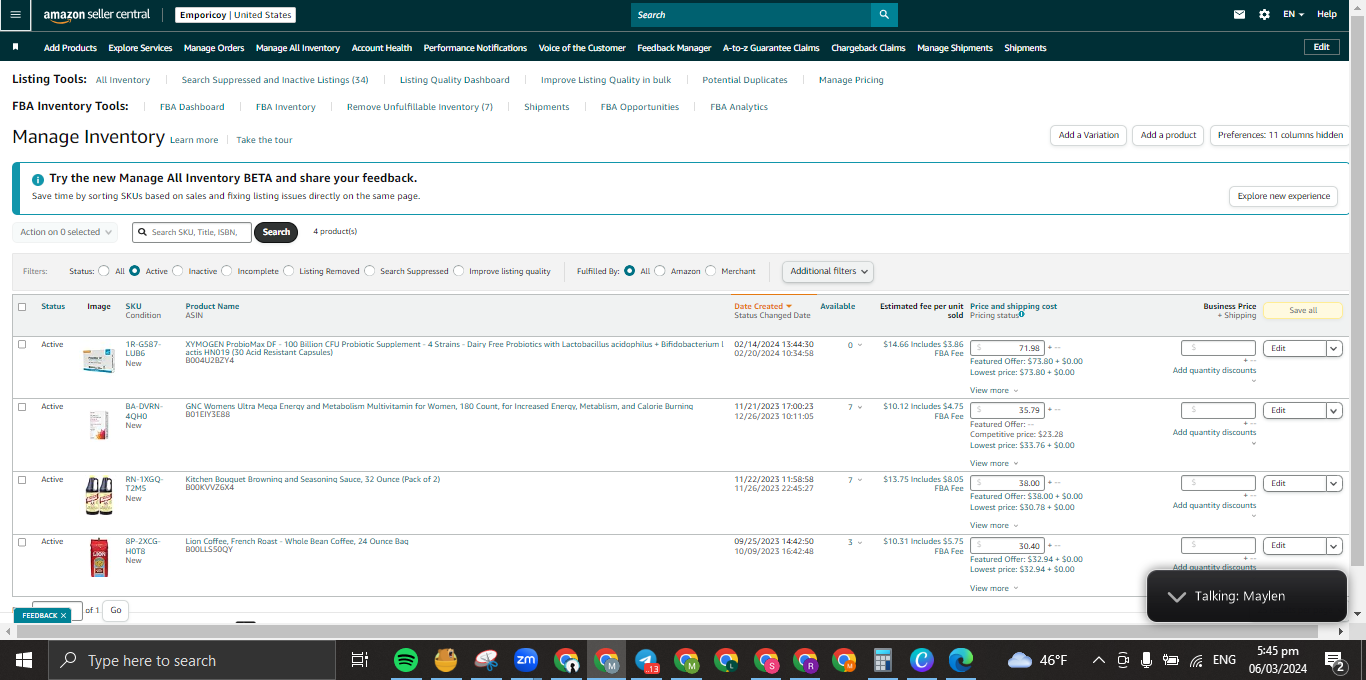Select the Lion Coffee row checkbox
The image size is (1366, 680).
coord(22,541)
